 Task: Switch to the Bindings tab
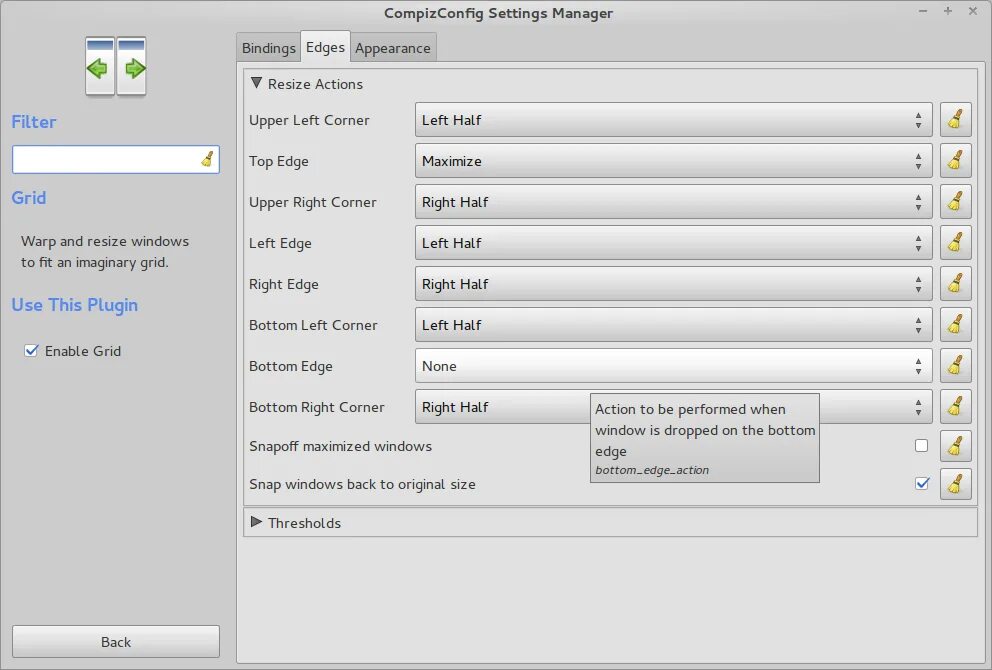click(x=268, y=48)
